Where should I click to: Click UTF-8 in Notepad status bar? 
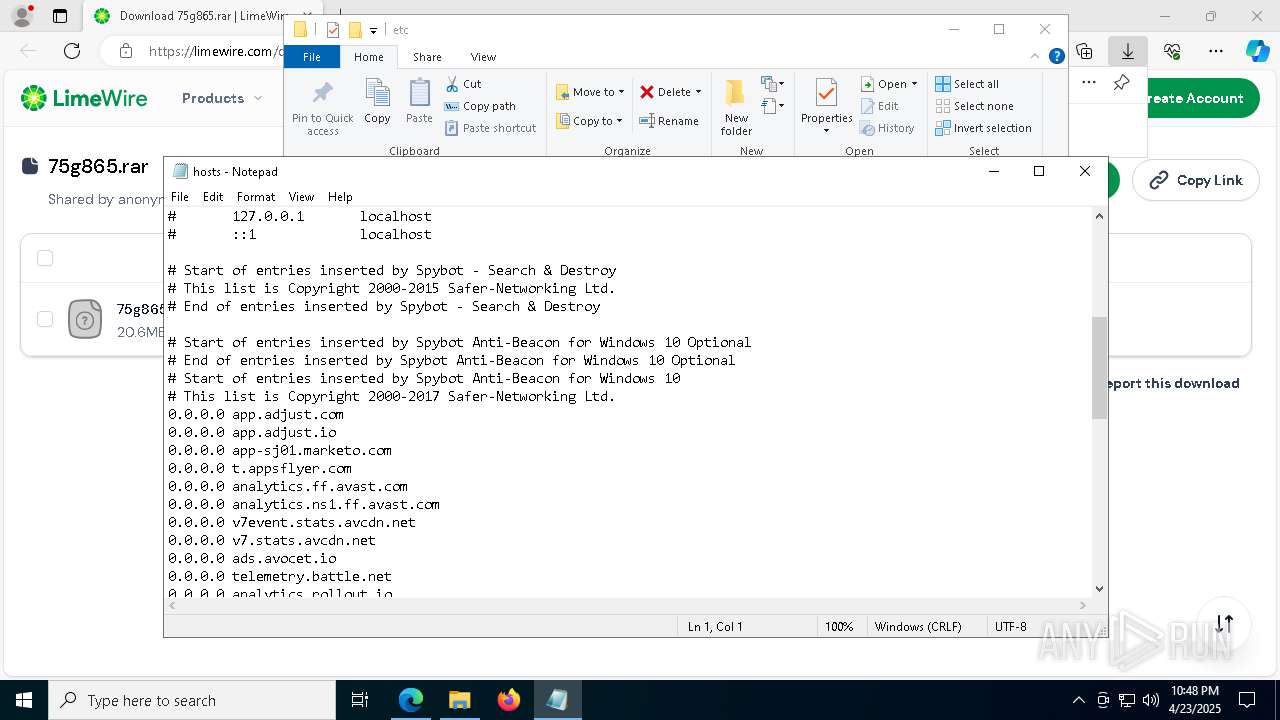click(1011, 626)
